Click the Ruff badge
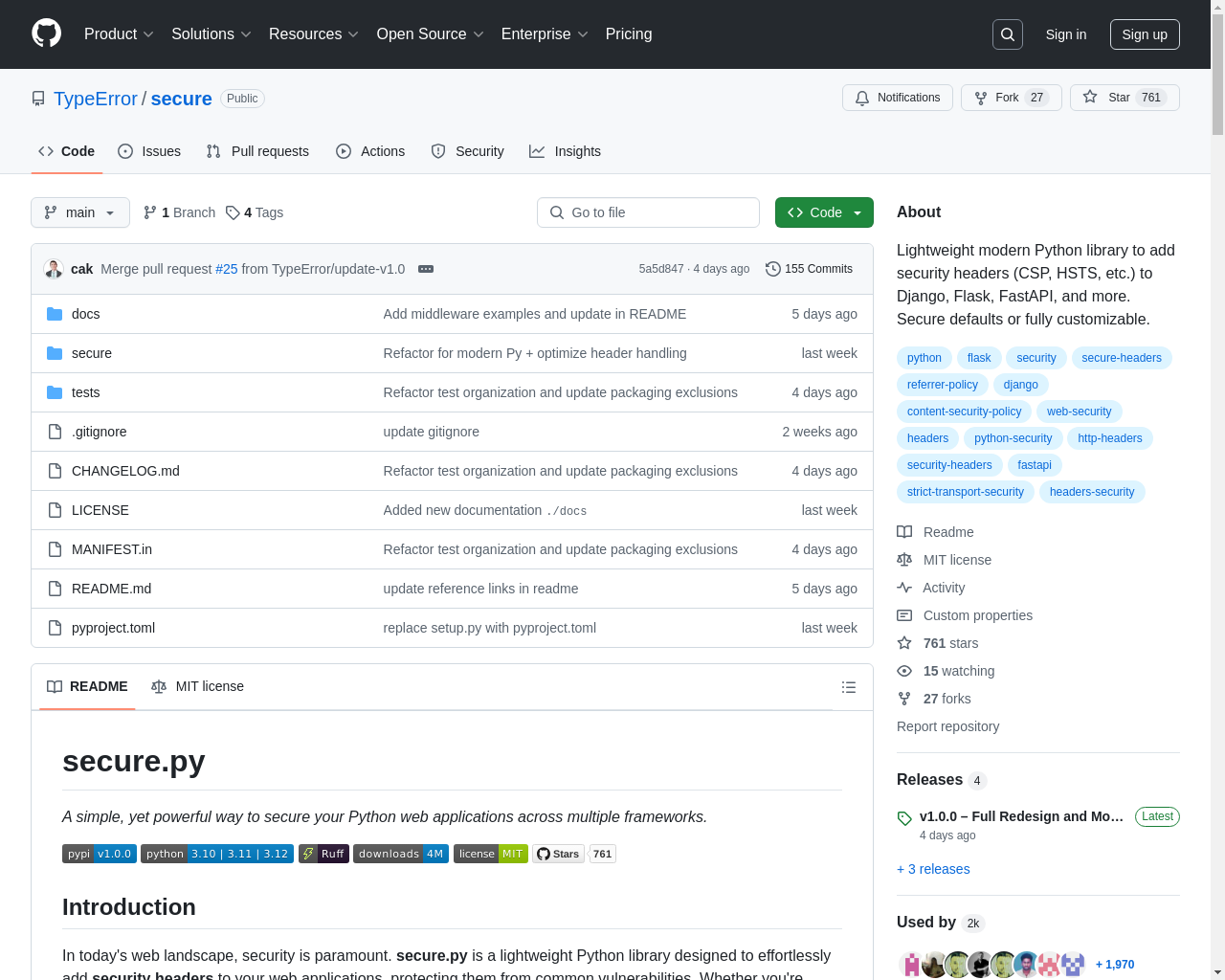This screenshot has width=1225, height=980. point(323,854)
